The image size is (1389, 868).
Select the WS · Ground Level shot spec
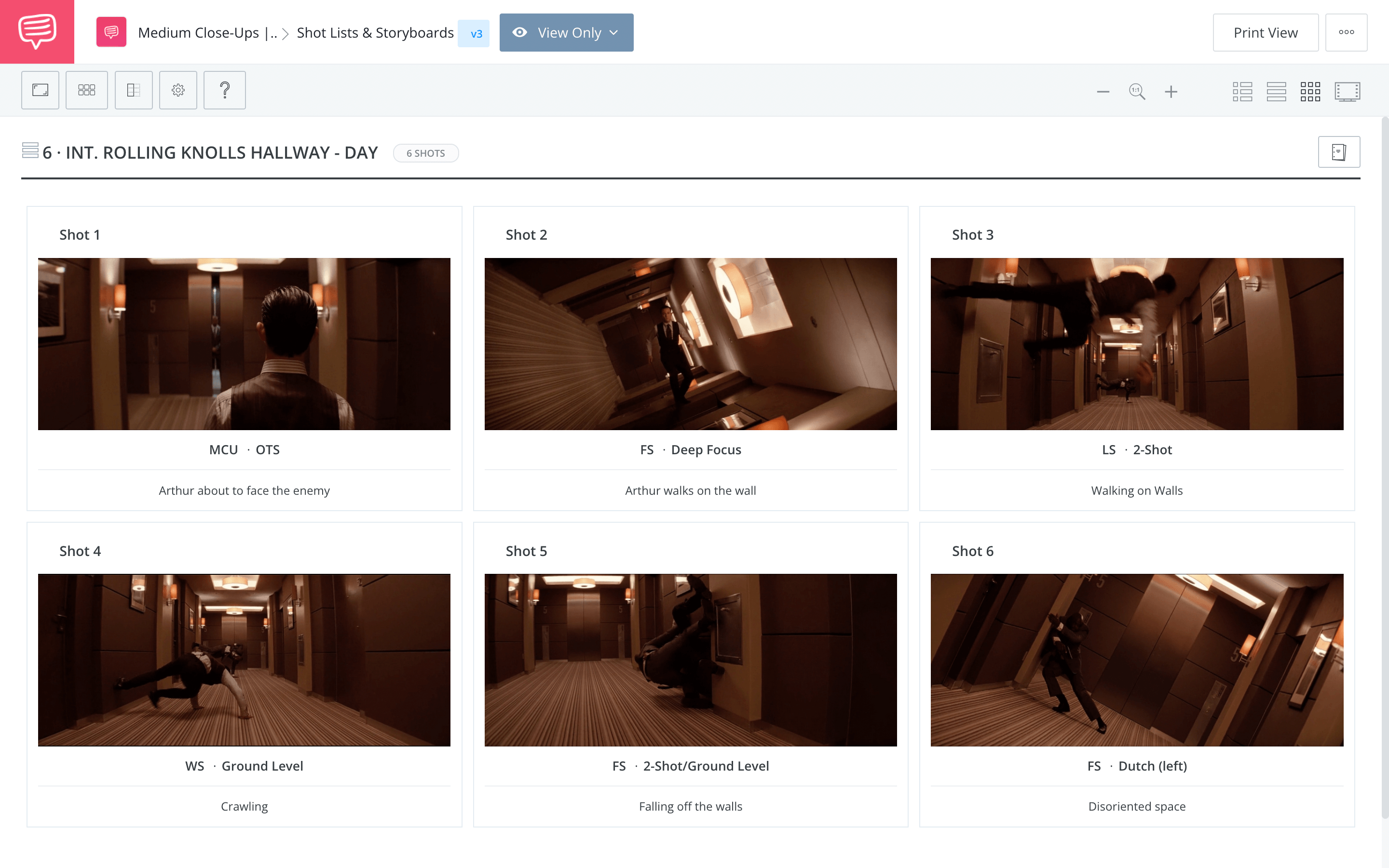[245, 766]
